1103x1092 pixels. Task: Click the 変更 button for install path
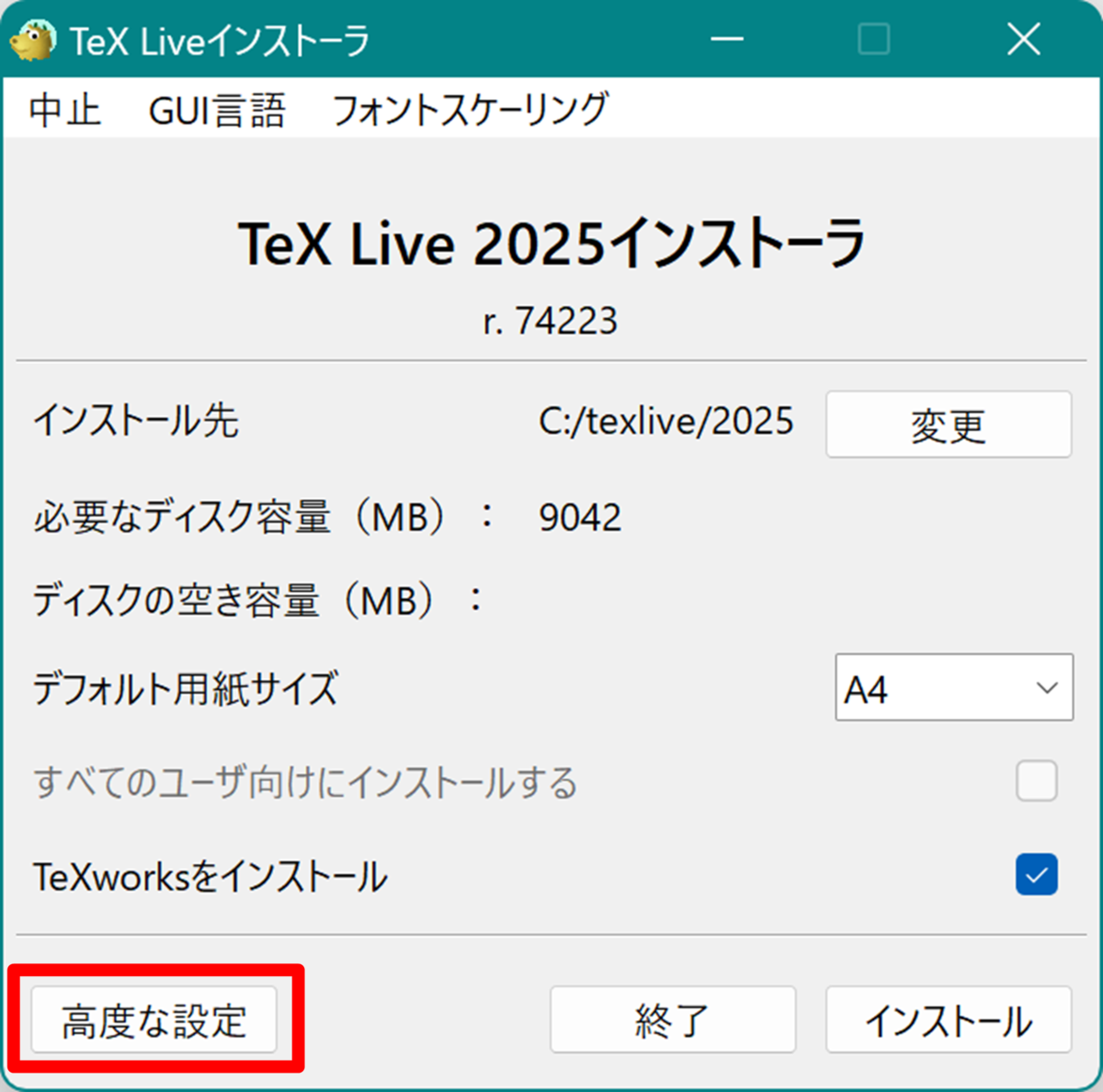(x=949, y=425)
